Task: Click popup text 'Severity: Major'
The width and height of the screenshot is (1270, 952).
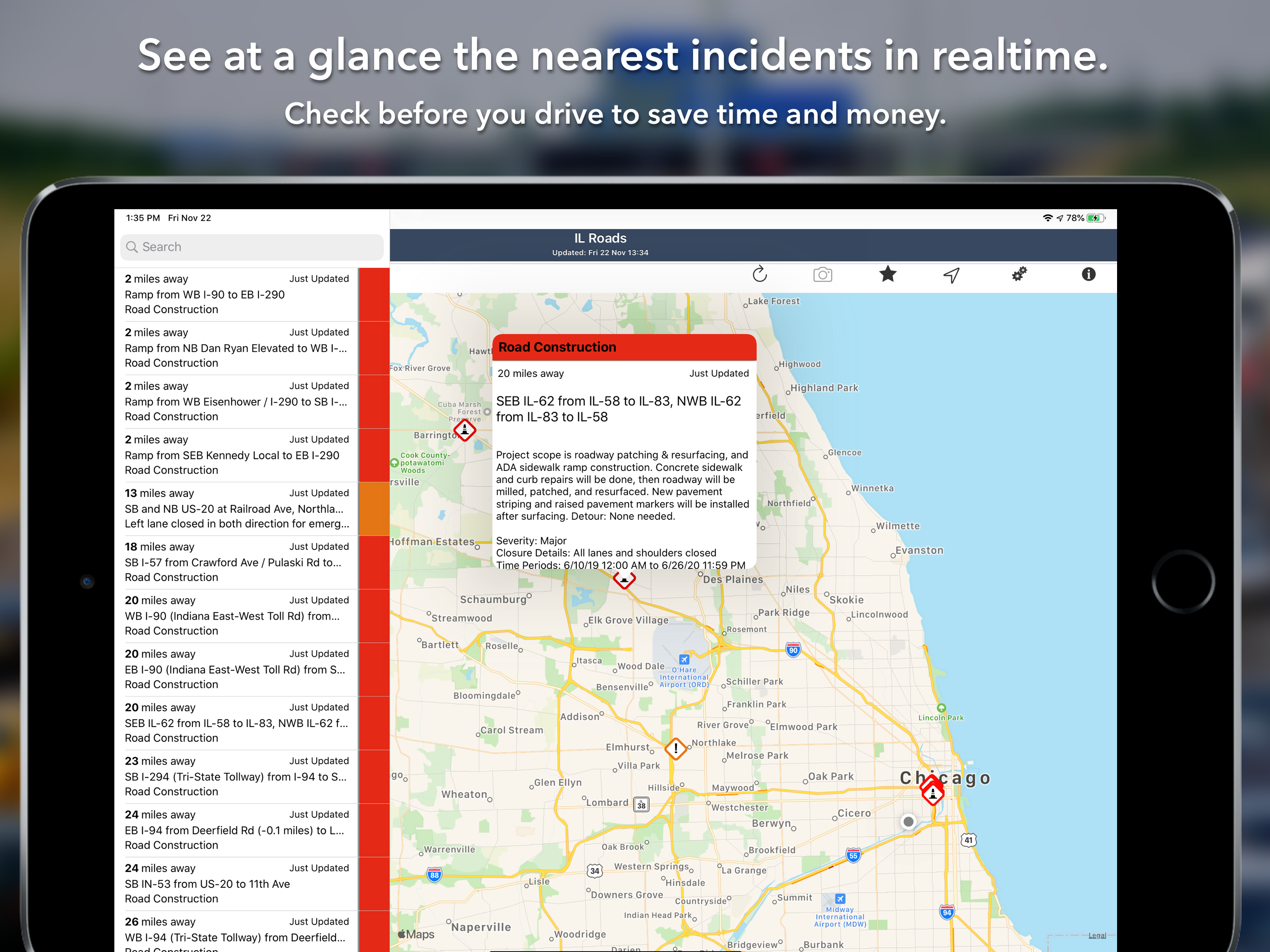Action: 531,541
